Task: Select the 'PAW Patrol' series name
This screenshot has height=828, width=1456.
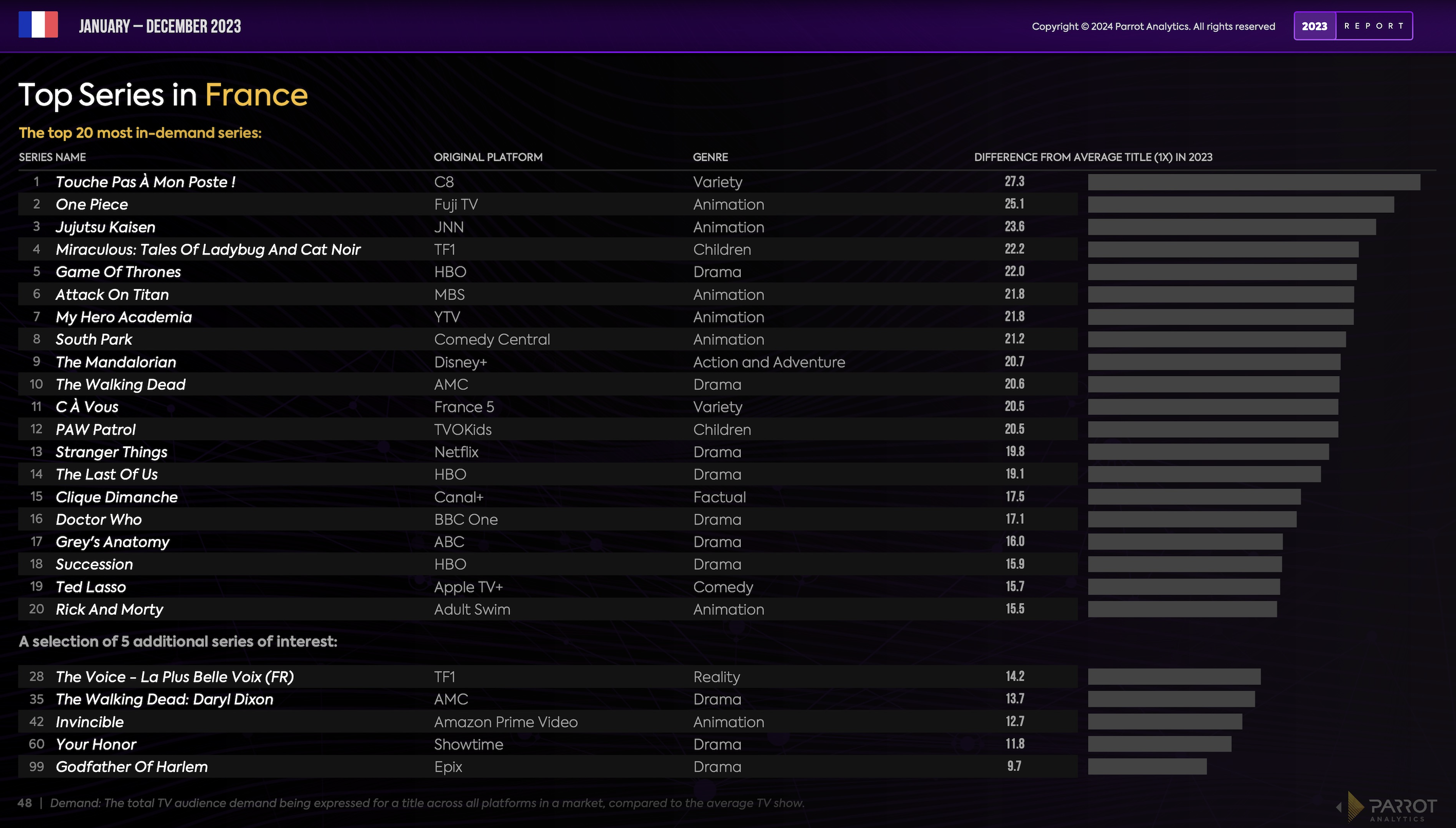Action: click(x=96, y=429)
